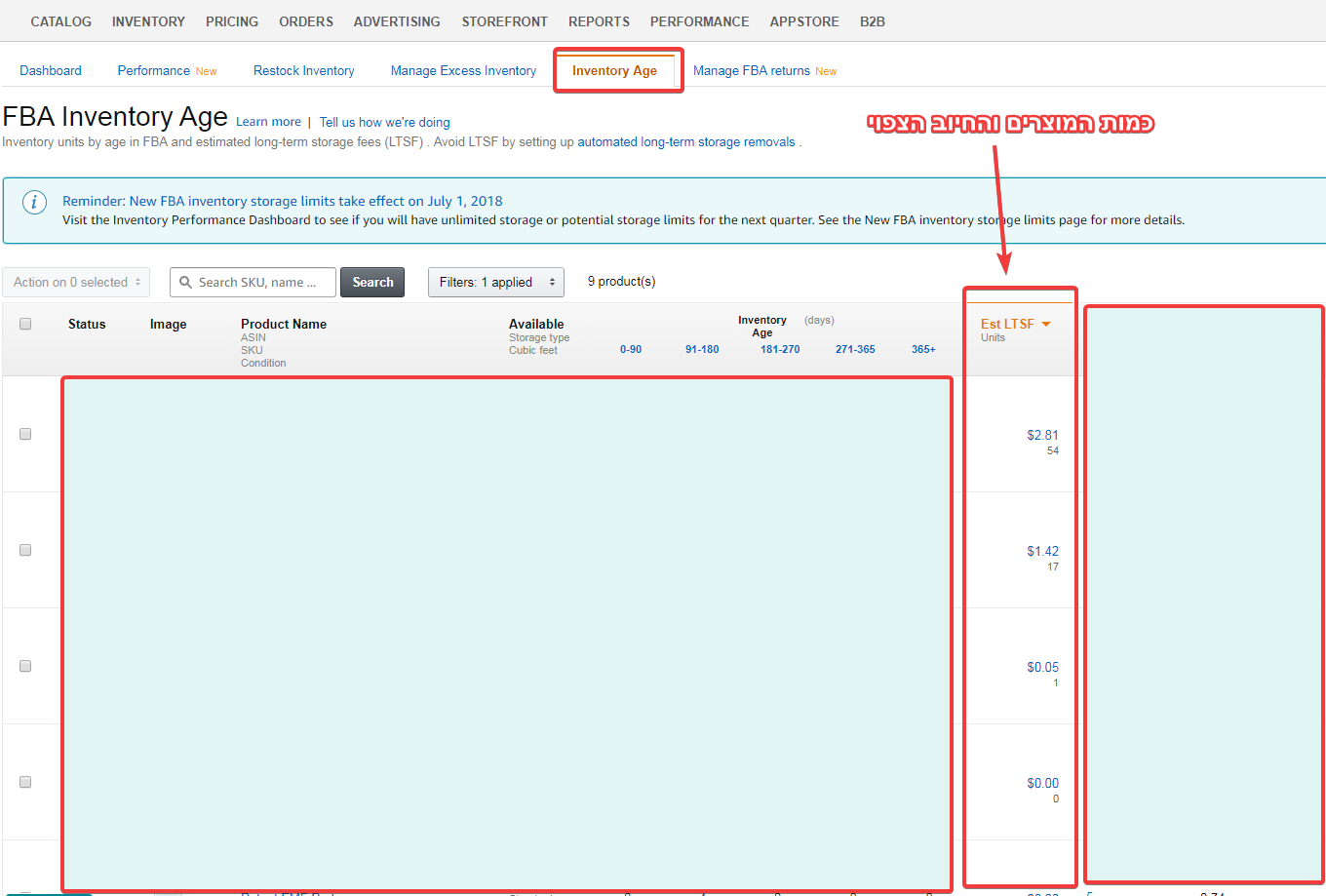Open the Action on 0 selected dropdown

click(x=76, y=283)
